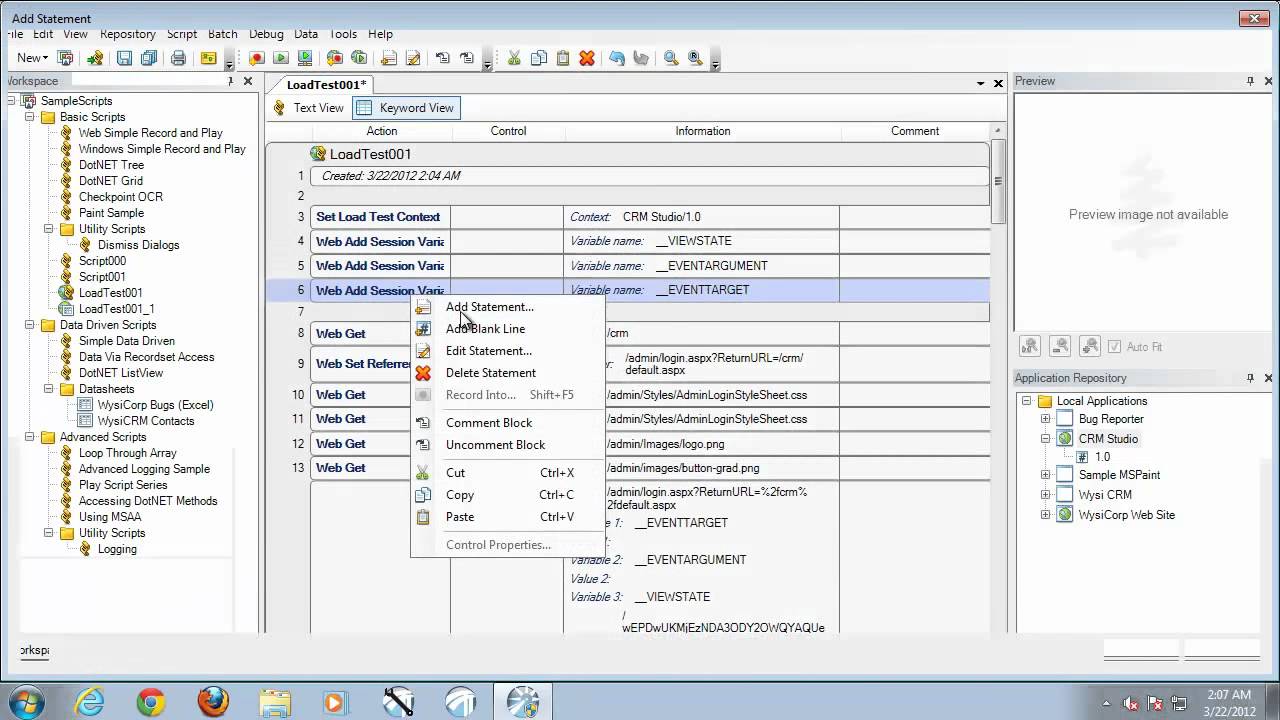The image size is (1280, 720).
Task: Pin the Application Repository panel
Action: pos(1250,378)
